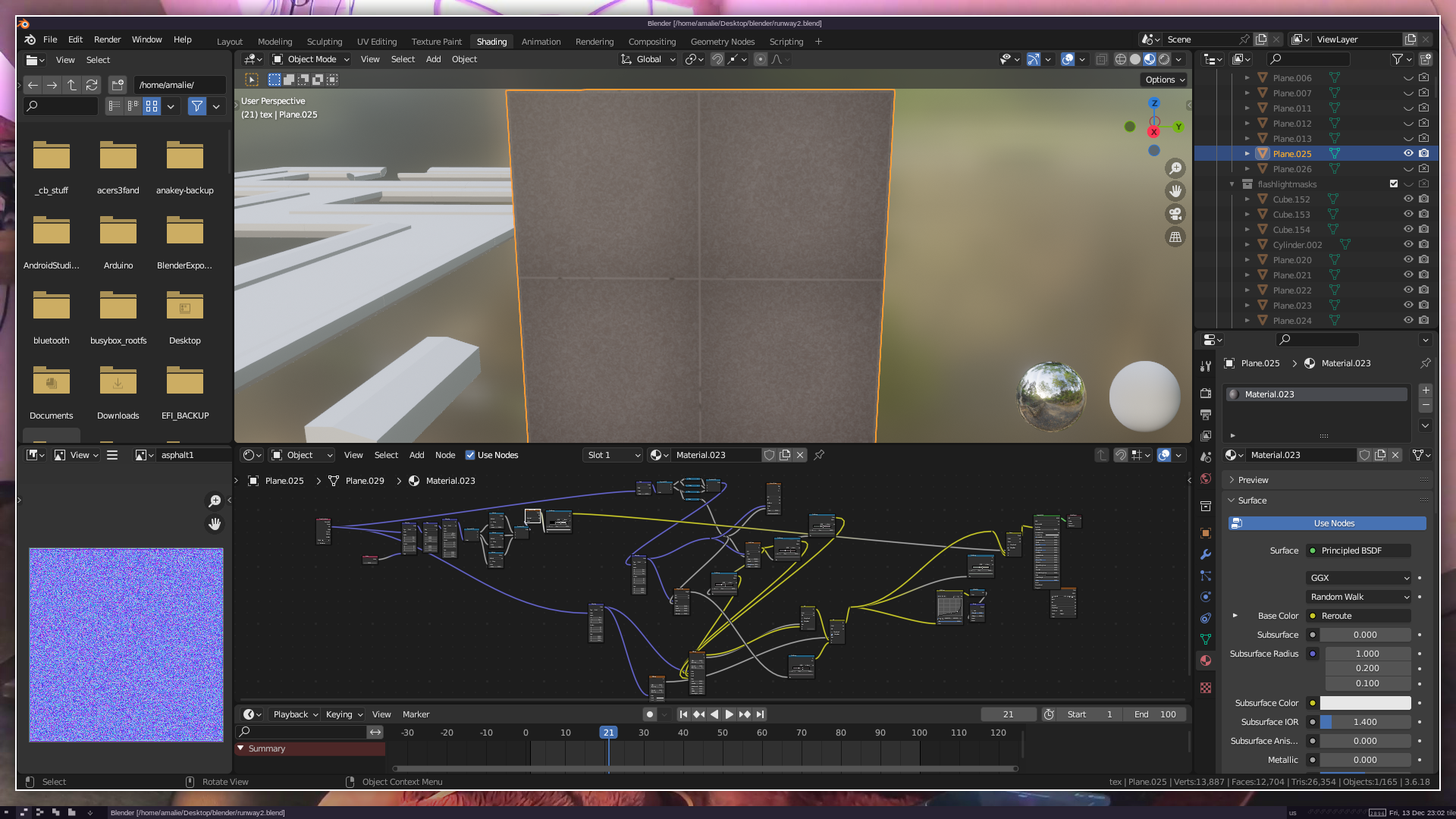1456x819 pixels.
Task: Switch to the Compositing workspace tab
Action: 651,42
